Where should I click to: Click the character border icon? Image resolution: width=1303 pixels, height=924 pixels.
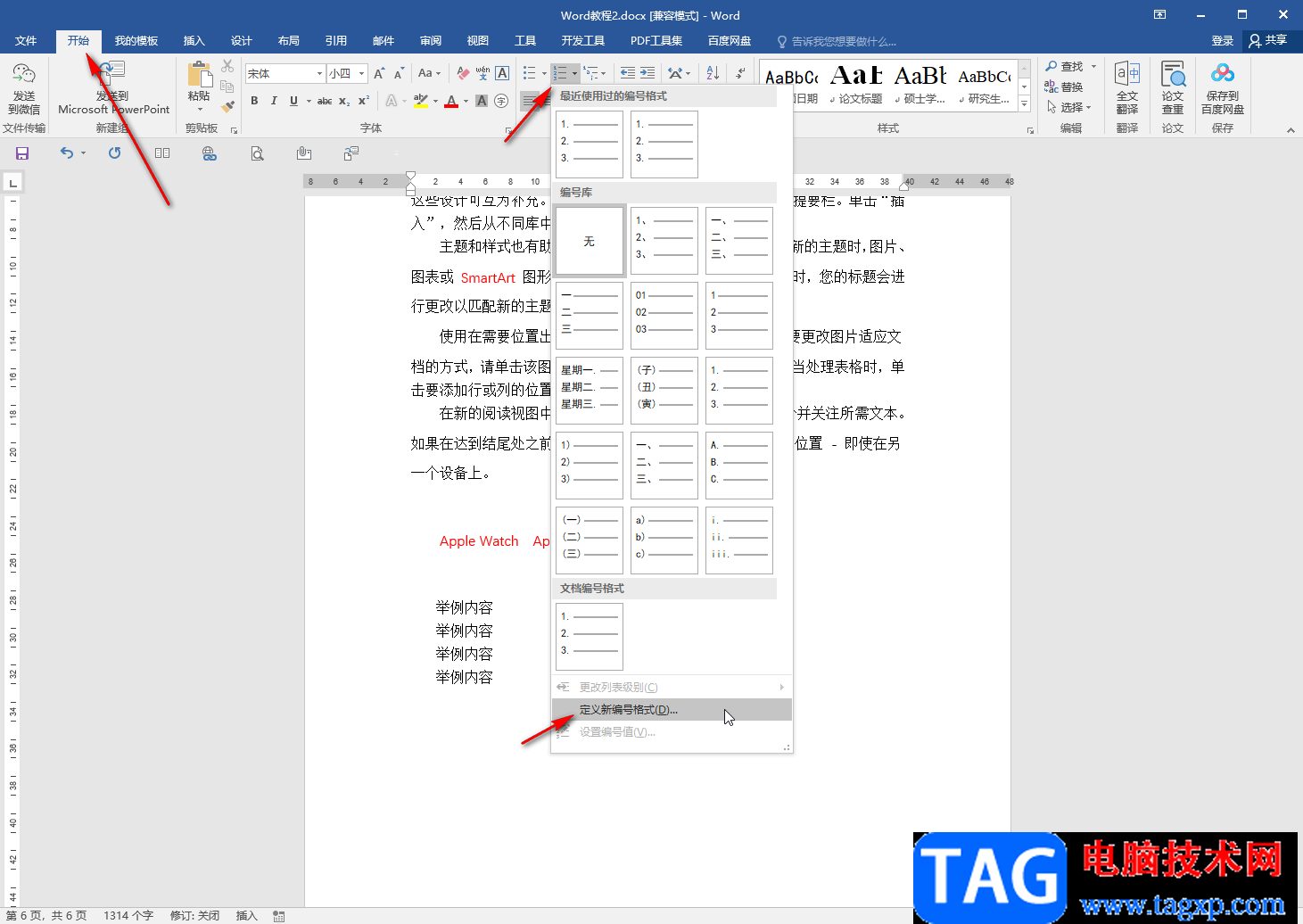502,73
